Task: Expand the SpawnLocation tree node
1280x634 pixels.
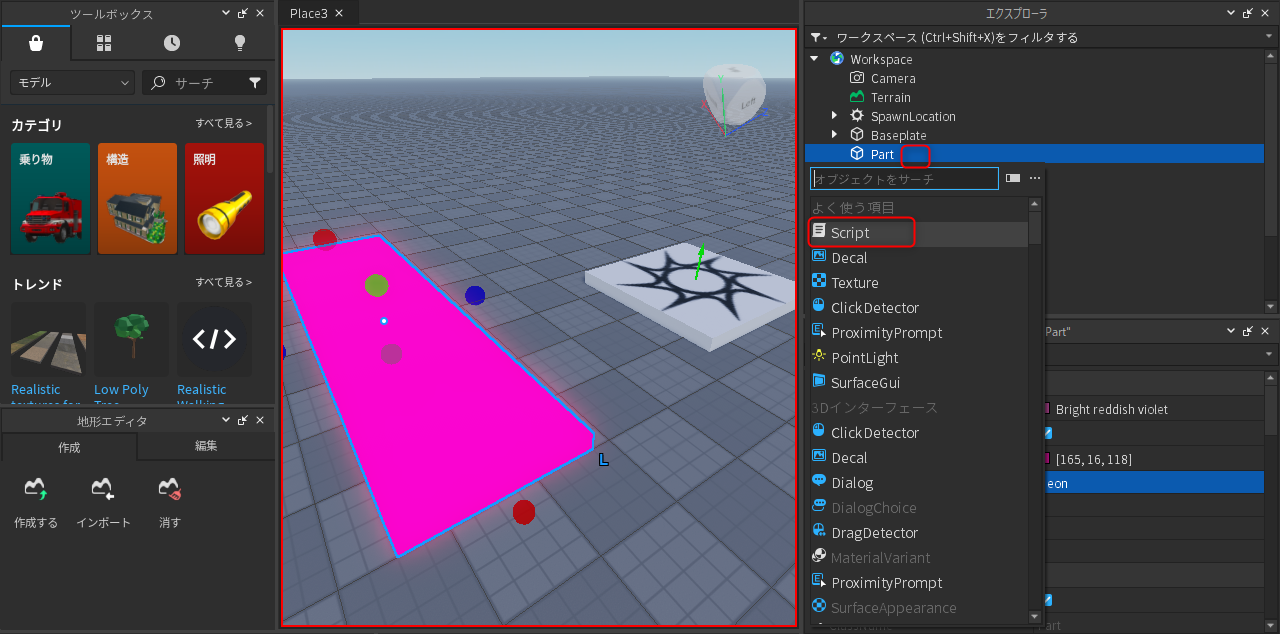Action: coord(834,116)
